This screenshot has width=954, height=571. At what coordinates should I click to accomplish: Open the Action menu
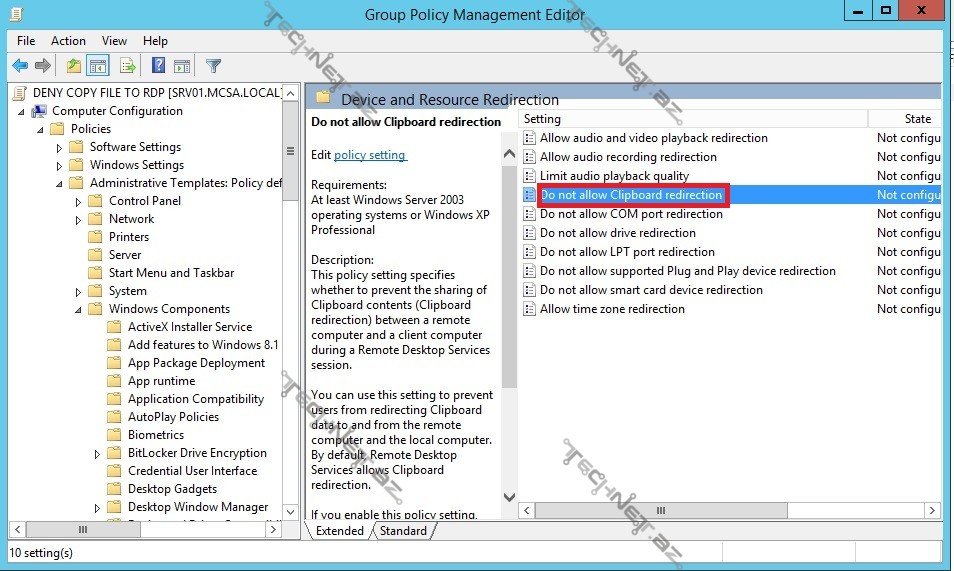[x=68, y=41]
